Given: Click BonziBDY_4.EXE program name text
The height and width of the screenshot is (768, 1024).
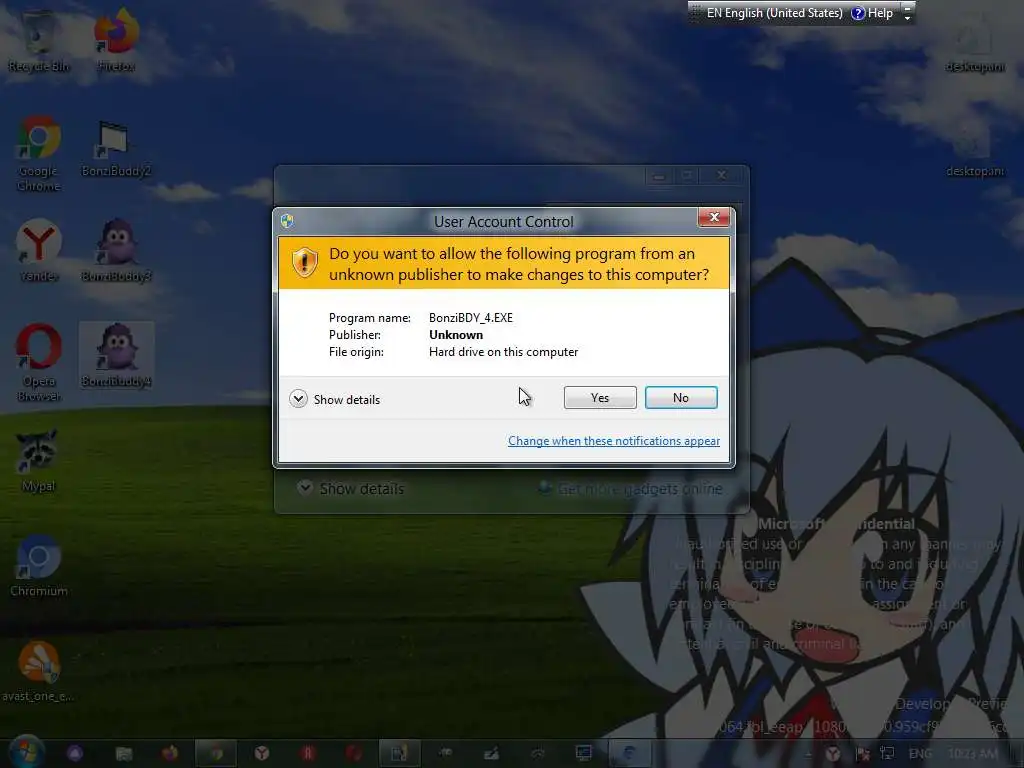Looking at the screenshot, I should pyautogui.click(x=471, y=318).
